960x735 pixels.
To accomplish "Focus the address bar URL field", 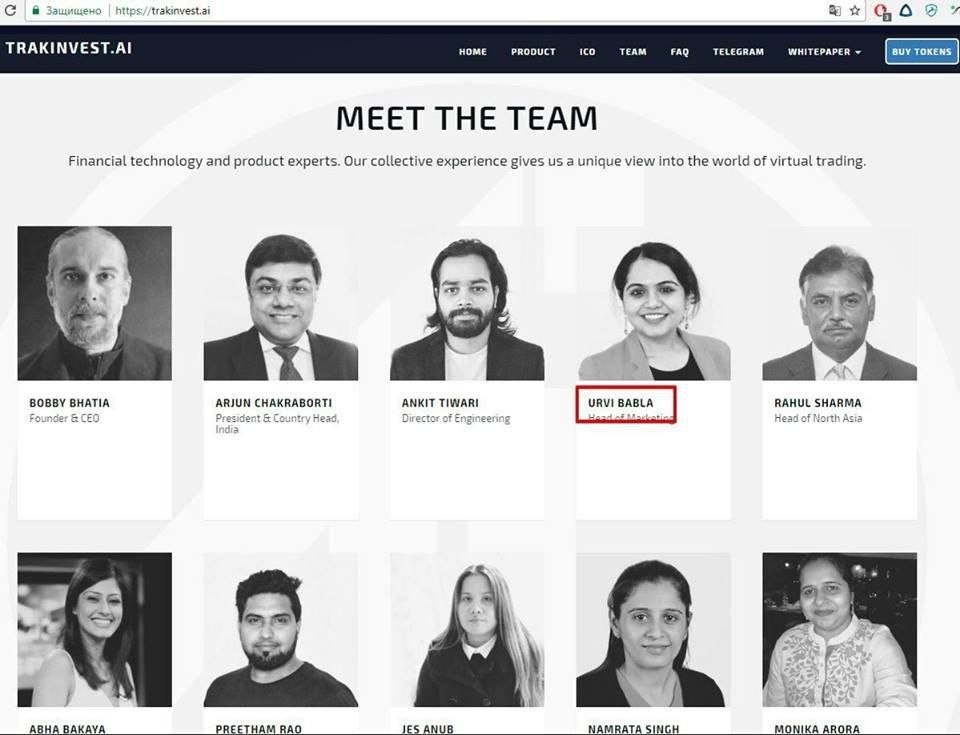I will pyautogui.click(x=429, y=10).
